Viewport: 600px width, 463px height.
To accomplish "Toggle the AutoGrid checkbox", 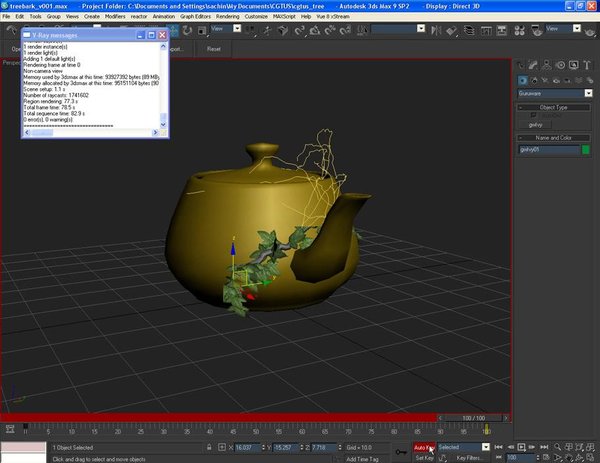I will [531, 116].
